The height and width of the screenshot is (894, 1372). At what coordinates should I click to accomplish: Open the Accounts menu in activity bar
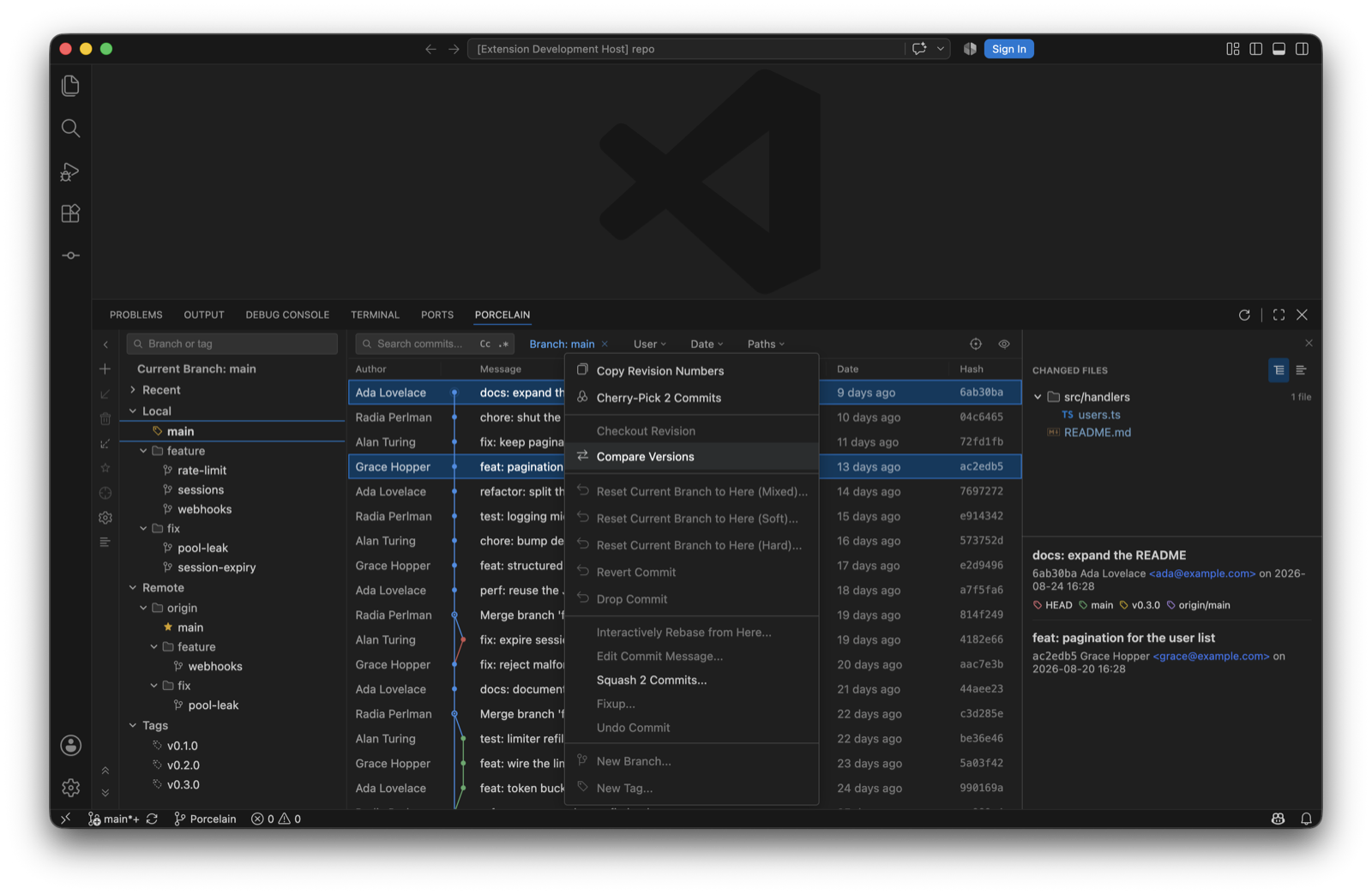coord(70,745)
